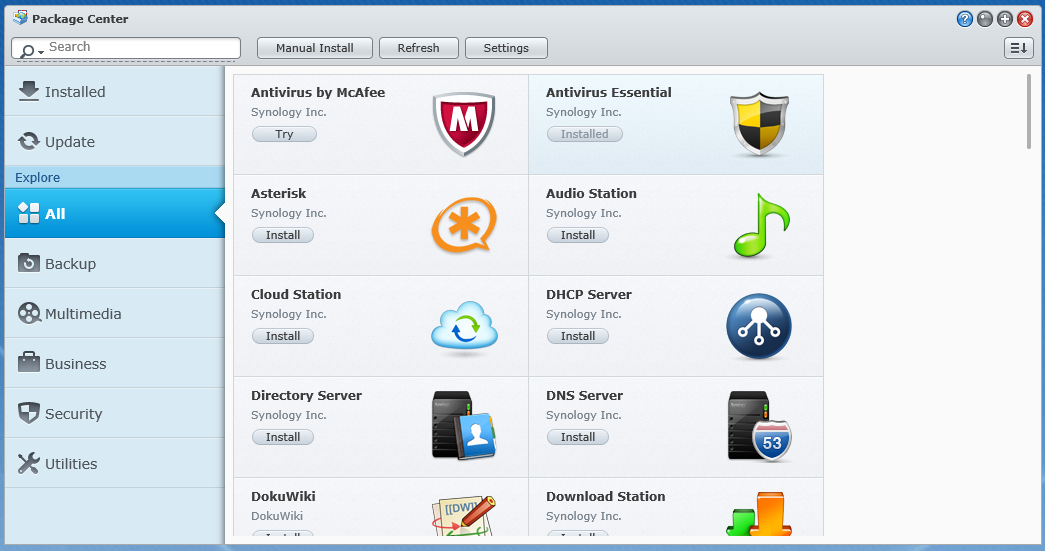Click the Security shield icon
Viewport: 1045px width, 551px height.
click(29, 413)
